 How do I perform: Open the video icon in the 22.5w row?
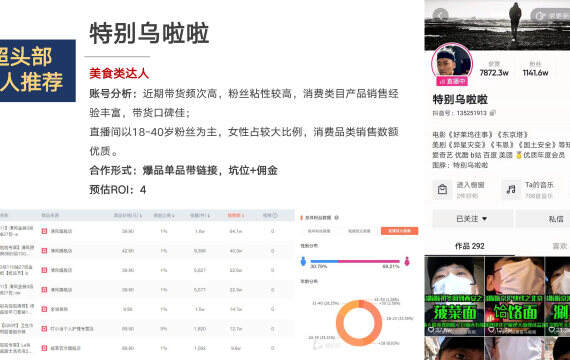point(273,270)
